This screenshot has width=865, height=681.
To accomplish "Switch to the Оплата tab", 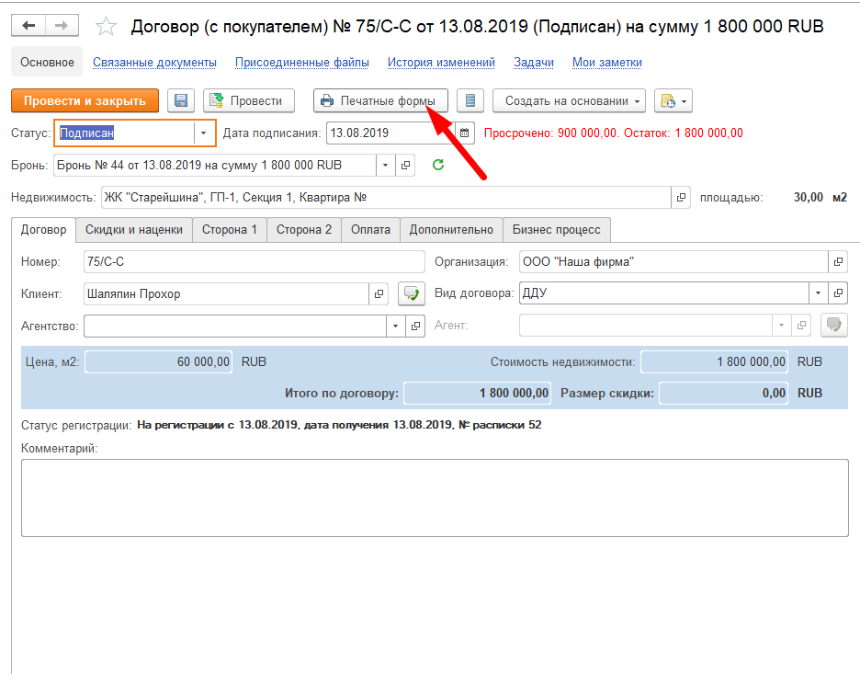I will 371,230.
